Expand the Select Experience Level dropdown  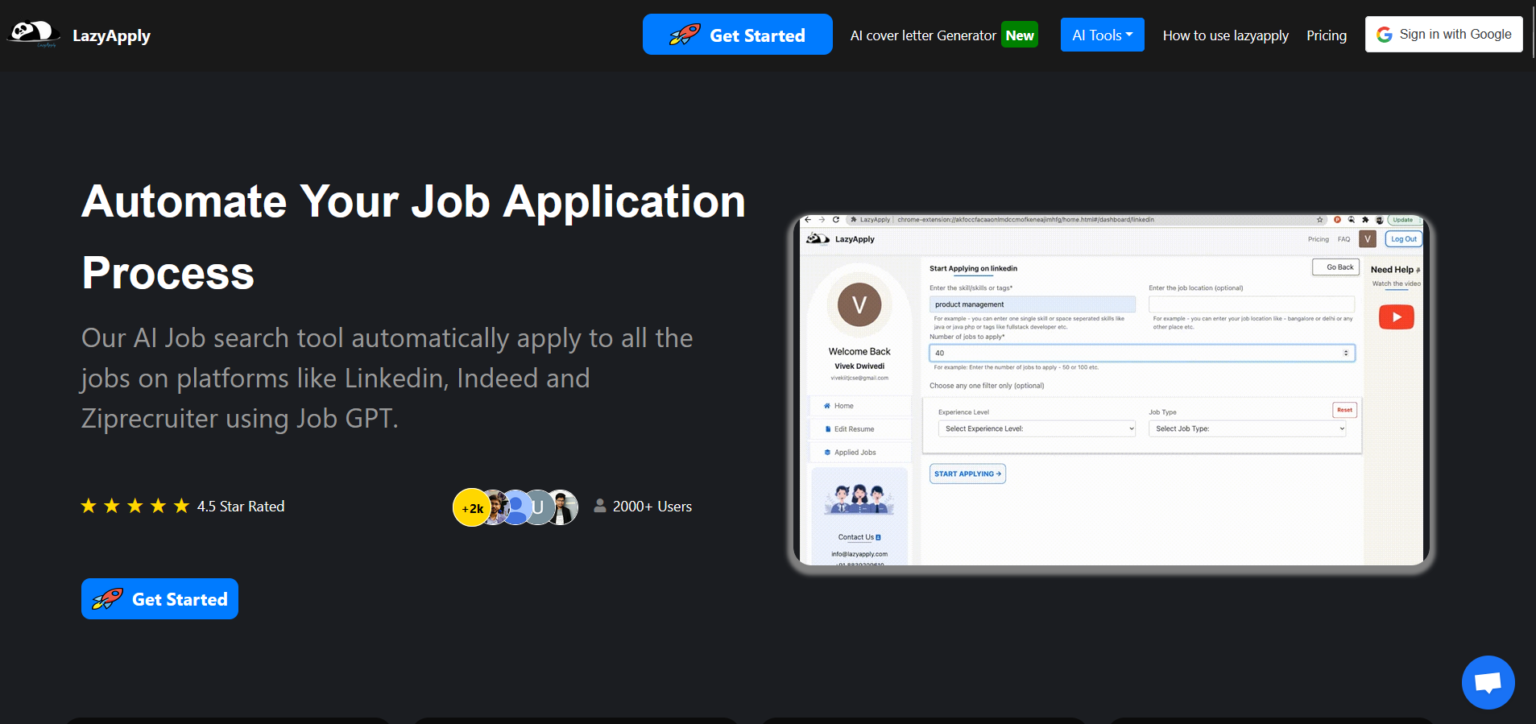1035,428
